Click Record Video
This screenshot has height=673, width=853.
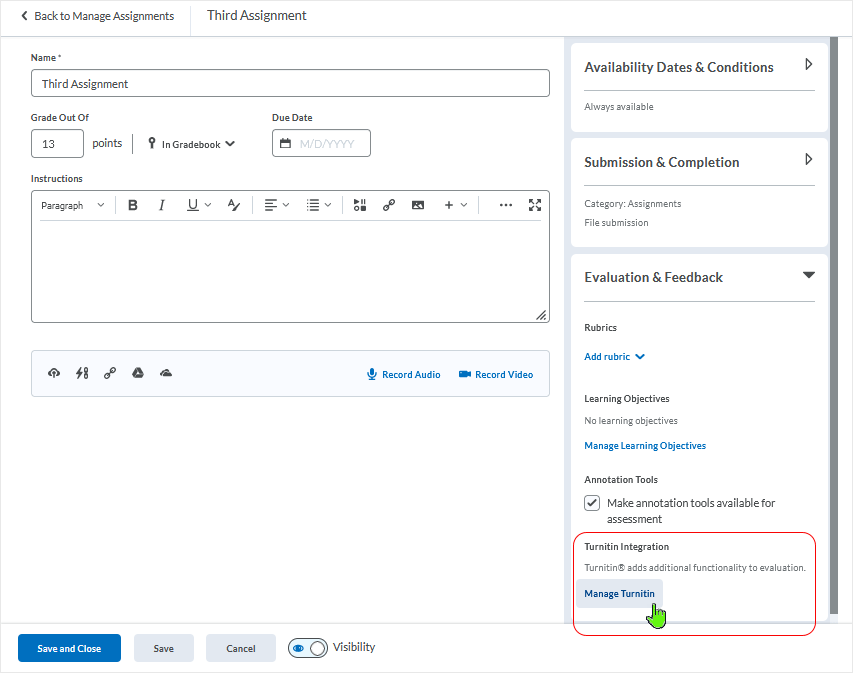pos(496,374)
